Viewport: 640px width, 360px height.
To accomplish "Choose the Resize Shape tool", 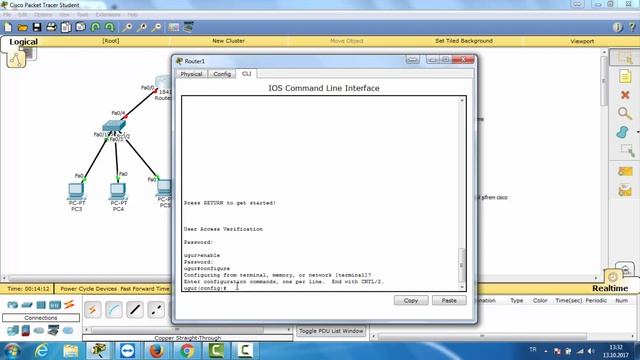I will (x=626, y=150).
